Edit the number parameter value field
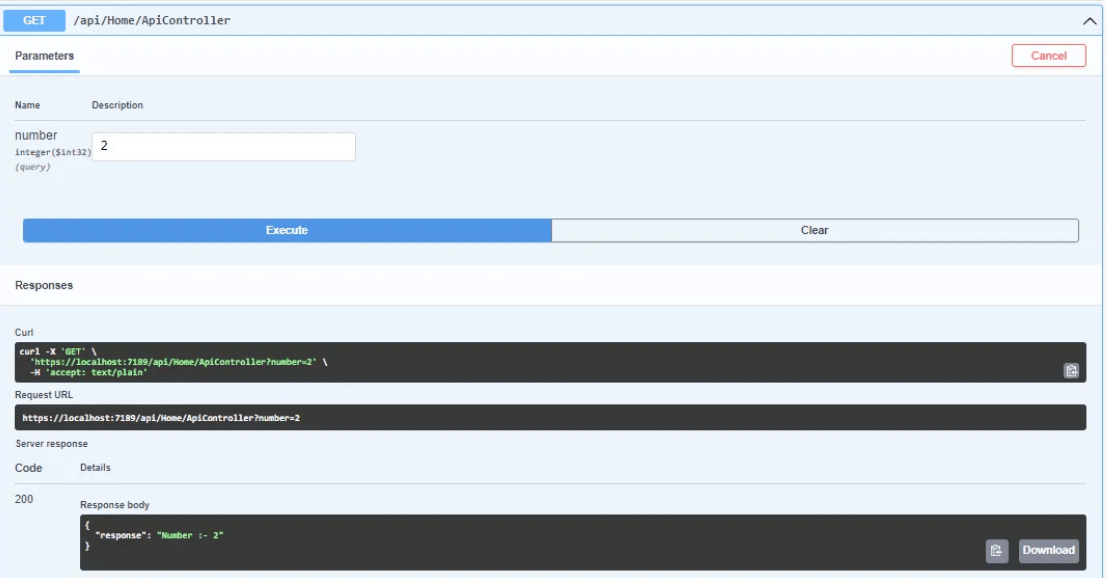The width and height of the screenshot is (1107, 578). click(222, 146)
